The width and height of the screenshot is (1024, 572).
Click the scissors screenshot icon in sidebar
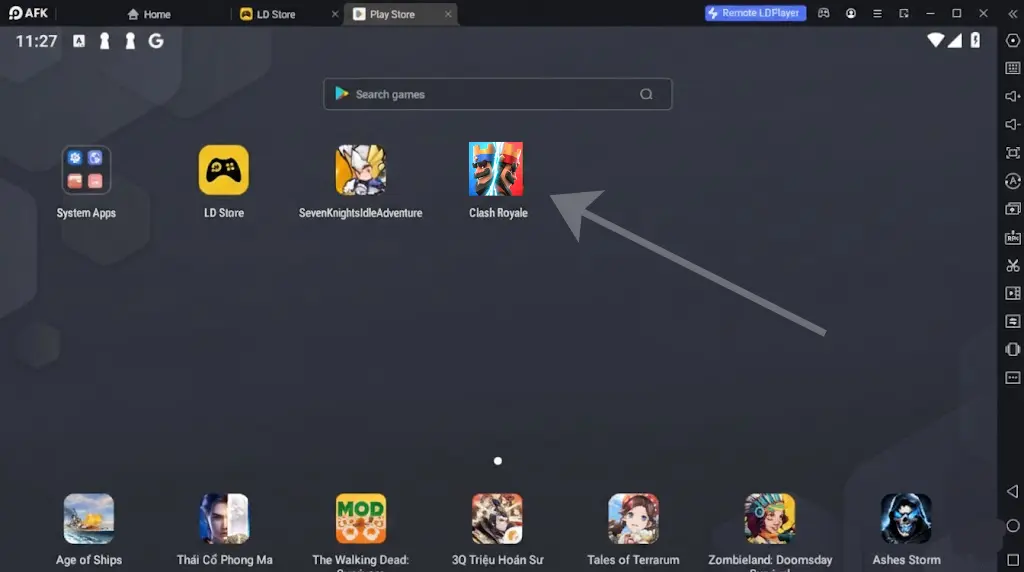point(1012,266)
